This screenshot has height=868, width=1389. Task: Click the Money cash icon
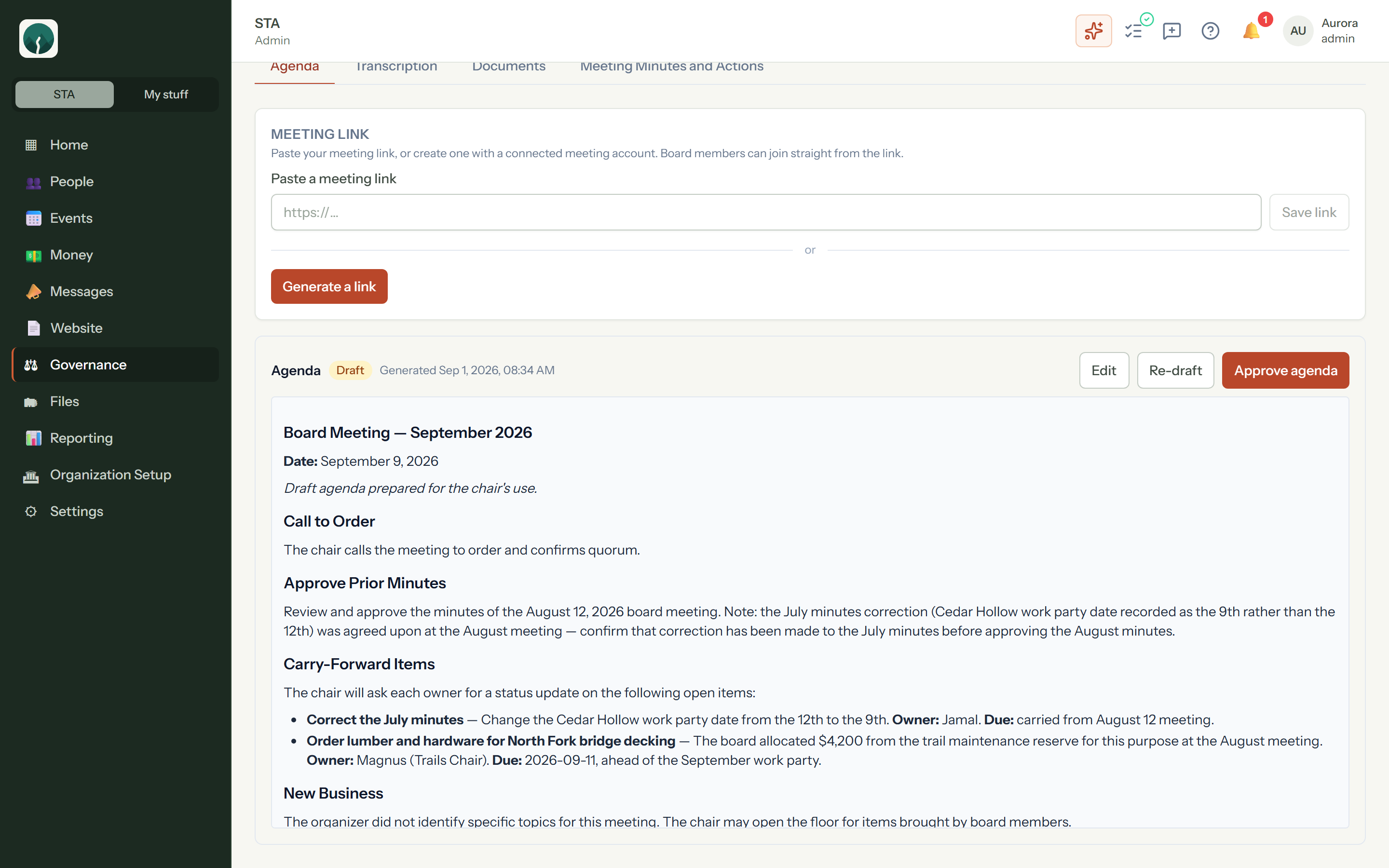point(33,255)
